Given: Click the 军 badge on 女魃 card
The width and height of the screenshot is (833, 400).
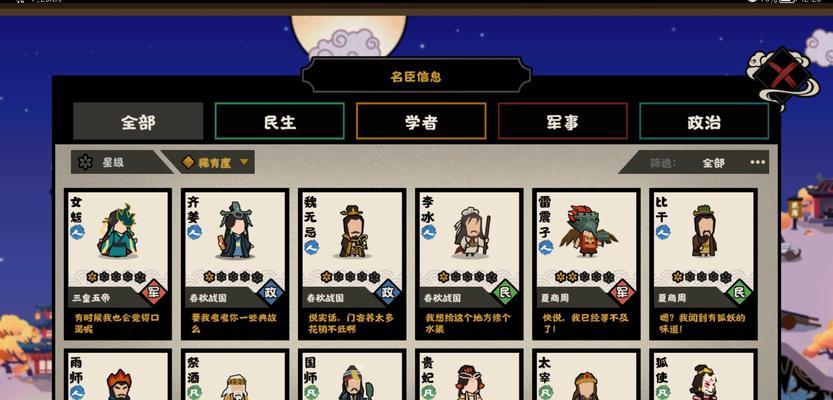Looking at the screenshot, I should coord(154,292).
